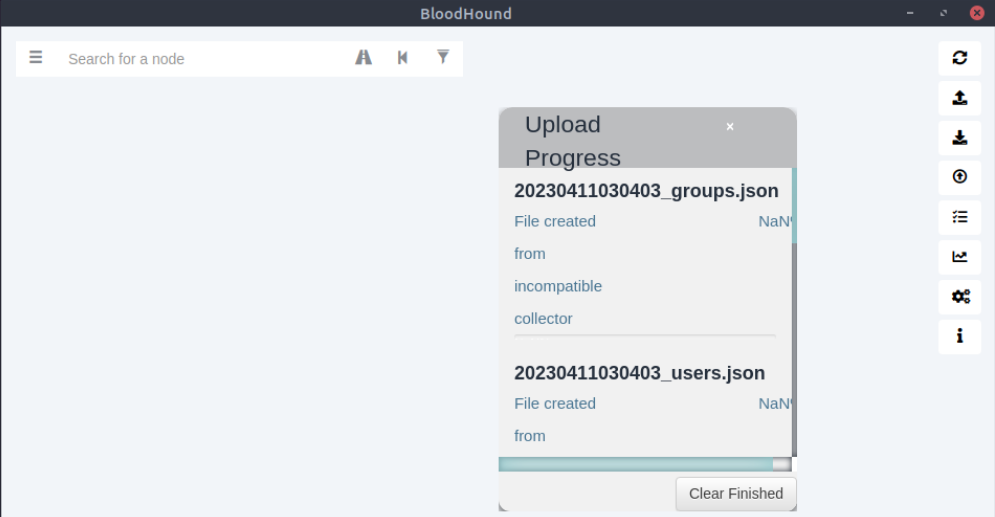Click the horizontal scrollbar under upload list
995x517 pixels.
point(645,464)
